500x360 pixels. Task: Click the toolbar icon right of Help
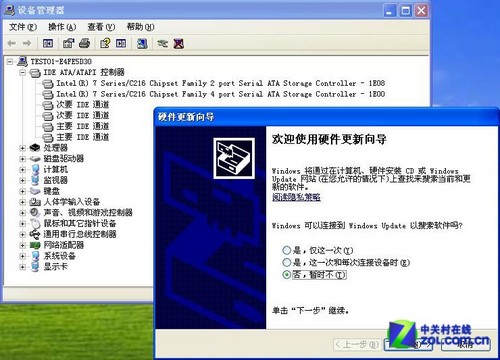(x=121, y=43)
